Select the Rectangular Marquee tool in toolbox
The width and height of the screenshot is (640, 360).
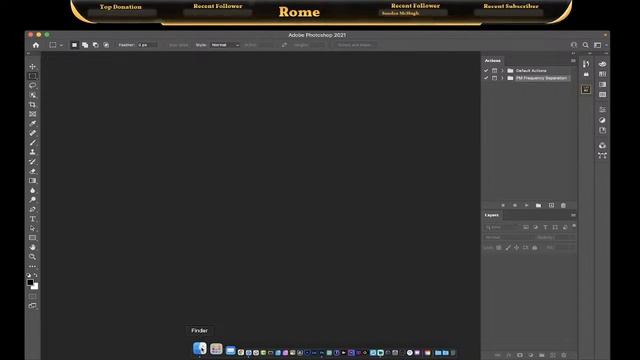[x=33, y=76]
